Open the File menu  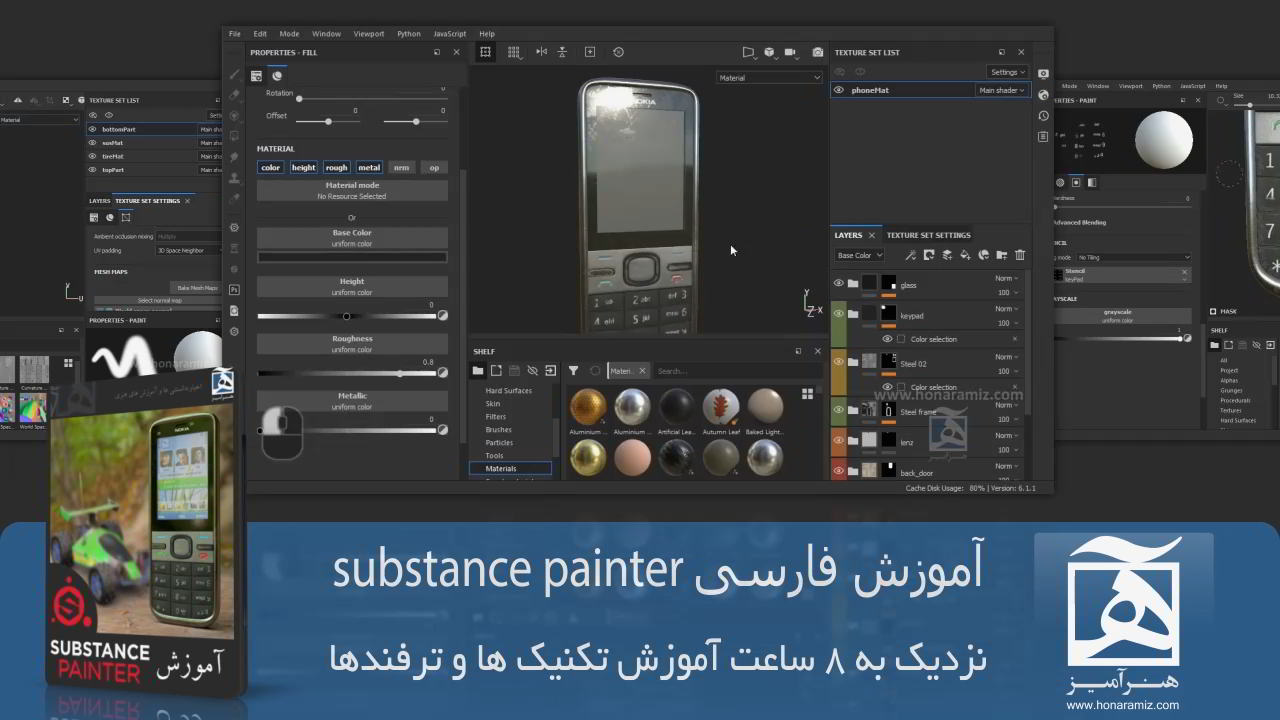pos(235,34)
